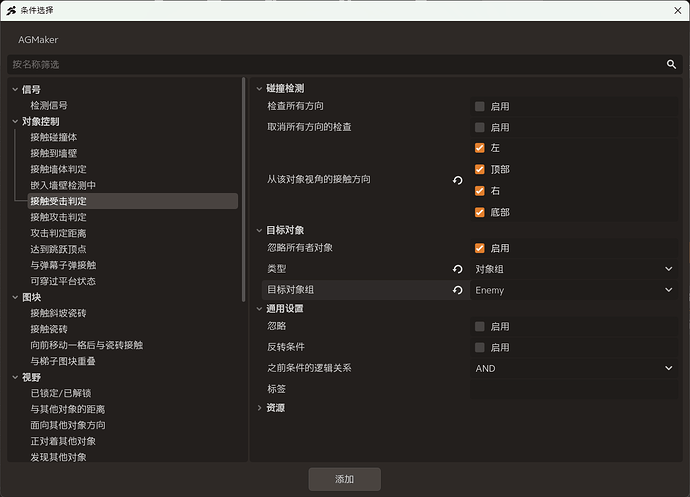
Task: Click the condition list vertical scrollbar
Action: (x=244, y=189)
